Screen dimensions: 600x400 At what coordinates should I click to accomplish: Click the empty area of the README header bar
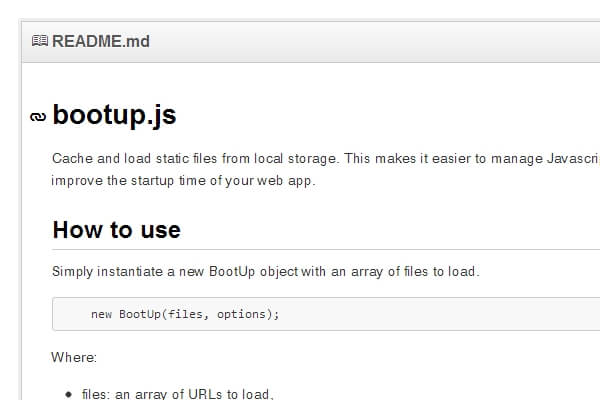(x=380, y=42)
